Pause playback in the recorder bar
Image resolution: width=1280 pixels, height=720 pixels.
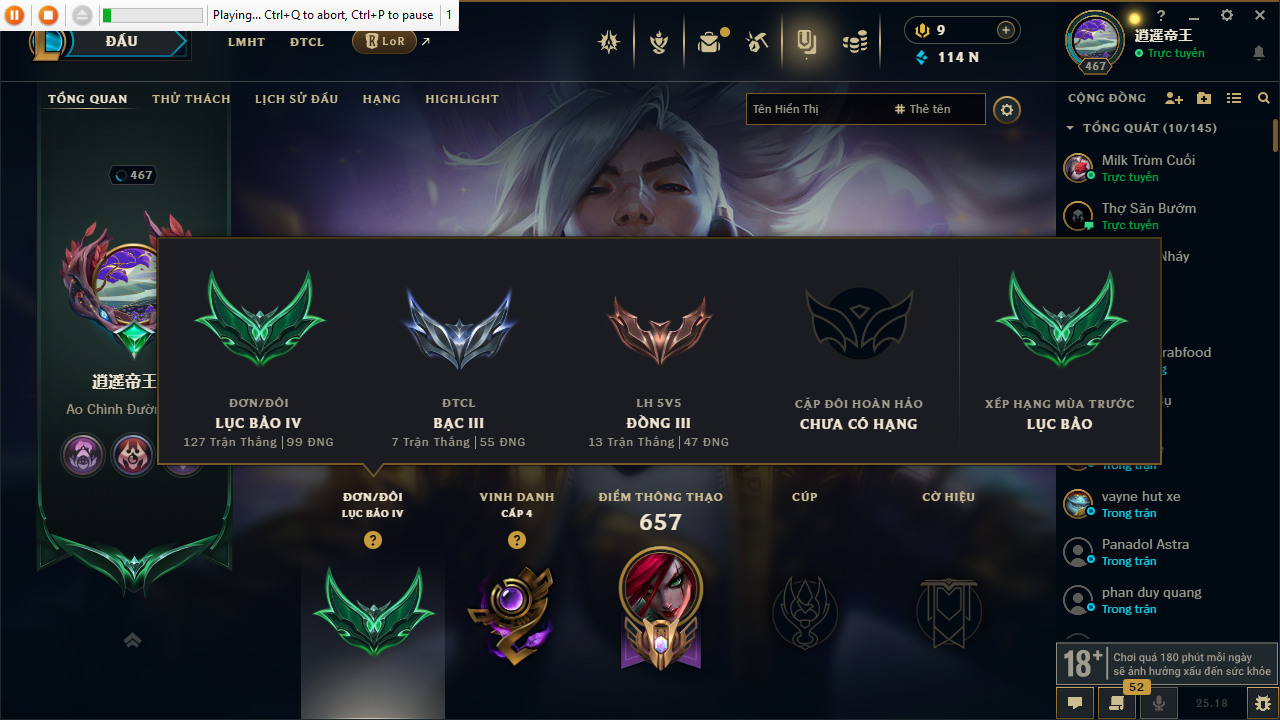[x=15, y=15]
